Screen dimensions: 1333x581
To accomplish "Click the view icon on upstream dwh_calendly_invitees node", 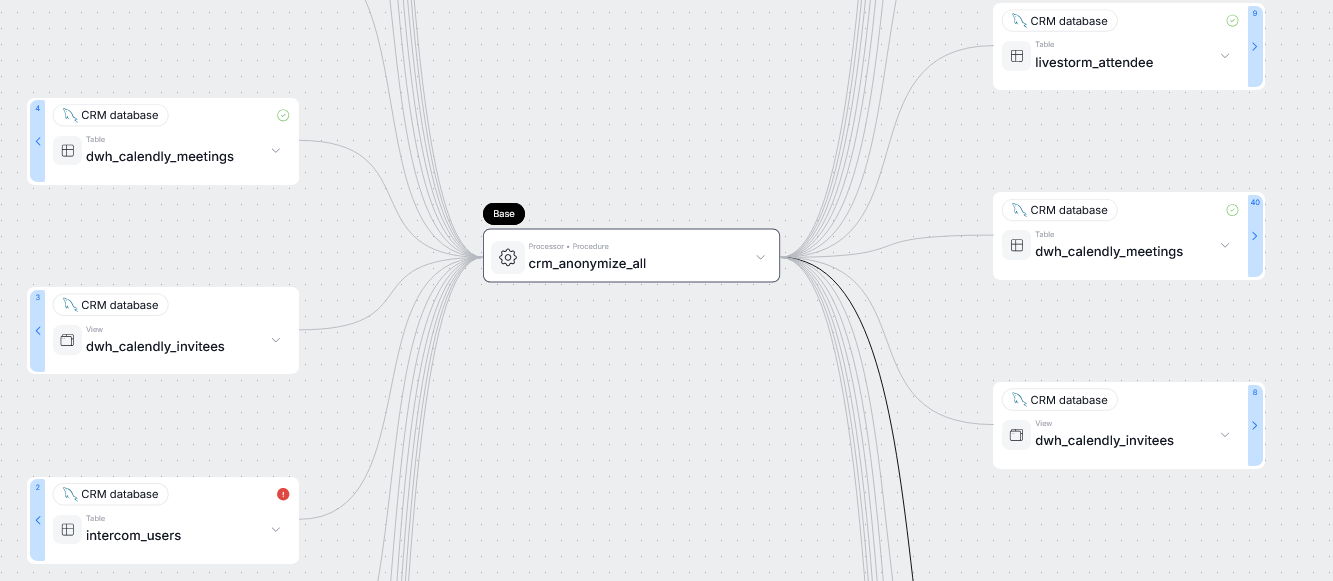I will (x=67, y=341).
